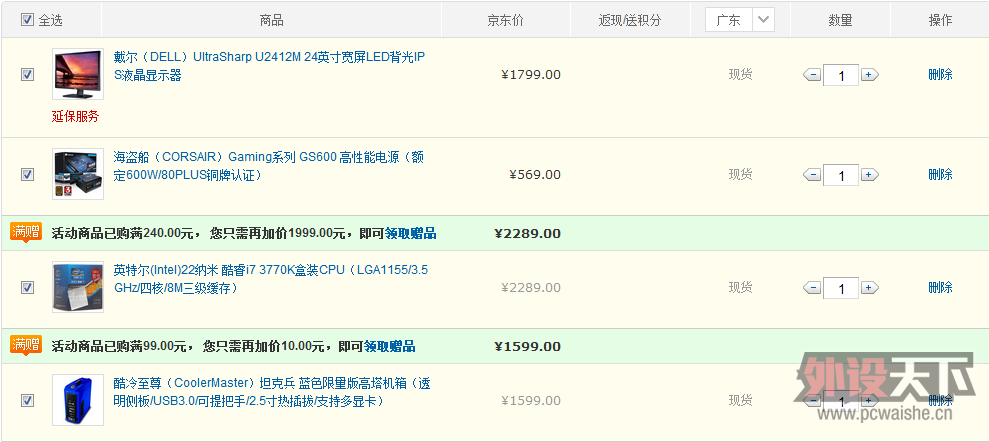Image resolution: width=989 pixels, height=442 pixels.
Task: Uncheck the DELL U2412M monitor checkbox
Action: [x=27, y=74]
